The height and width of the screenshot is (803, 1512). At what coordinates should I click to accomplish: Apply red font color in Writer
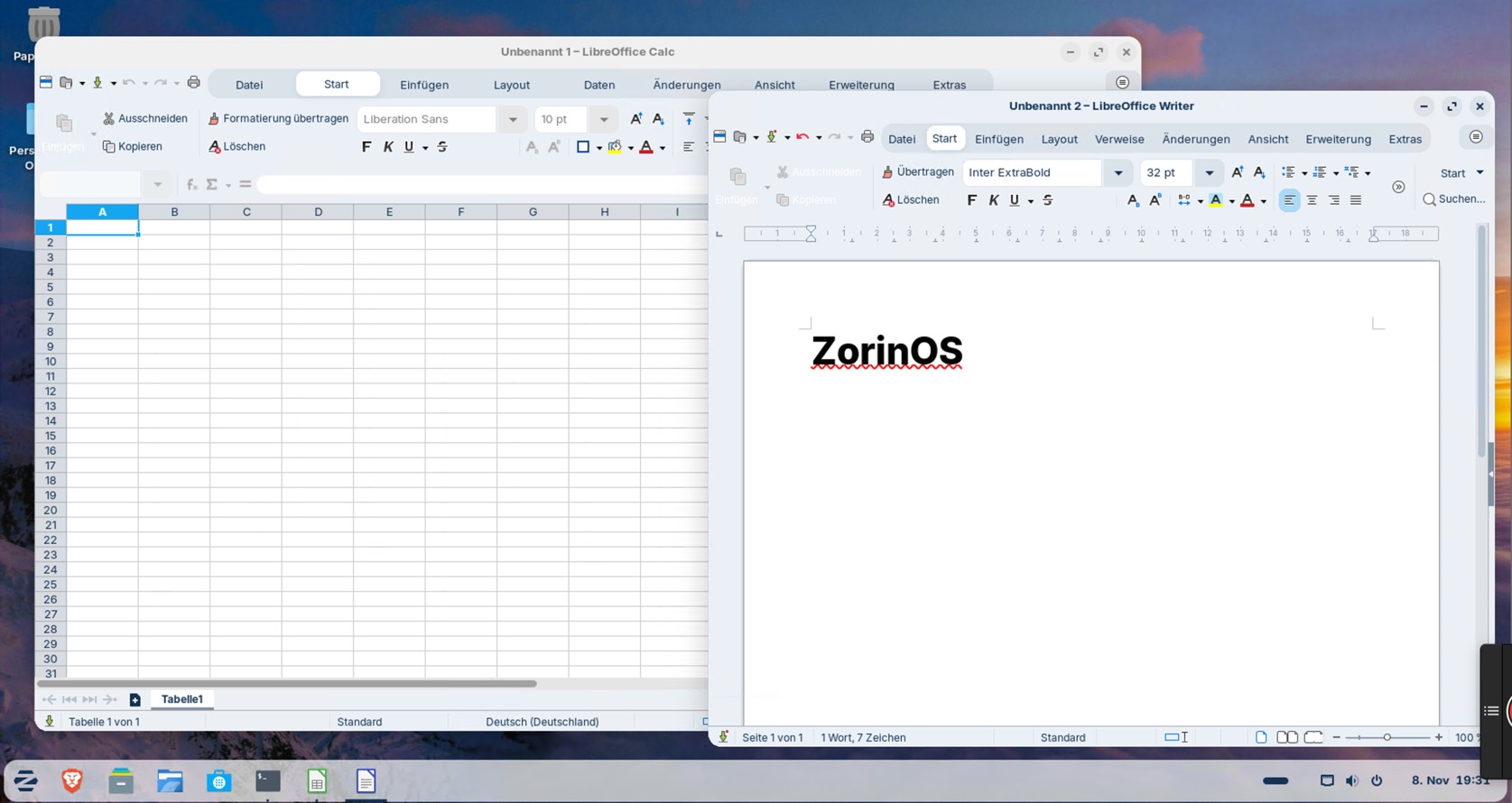[x=1248, y=200]
